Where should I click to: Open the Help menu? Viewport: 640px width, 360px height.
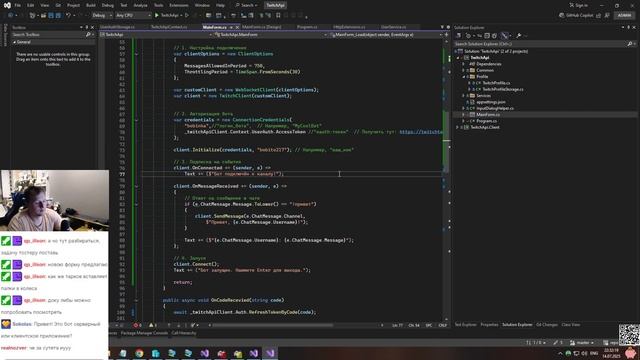click(x=220, y=5)
